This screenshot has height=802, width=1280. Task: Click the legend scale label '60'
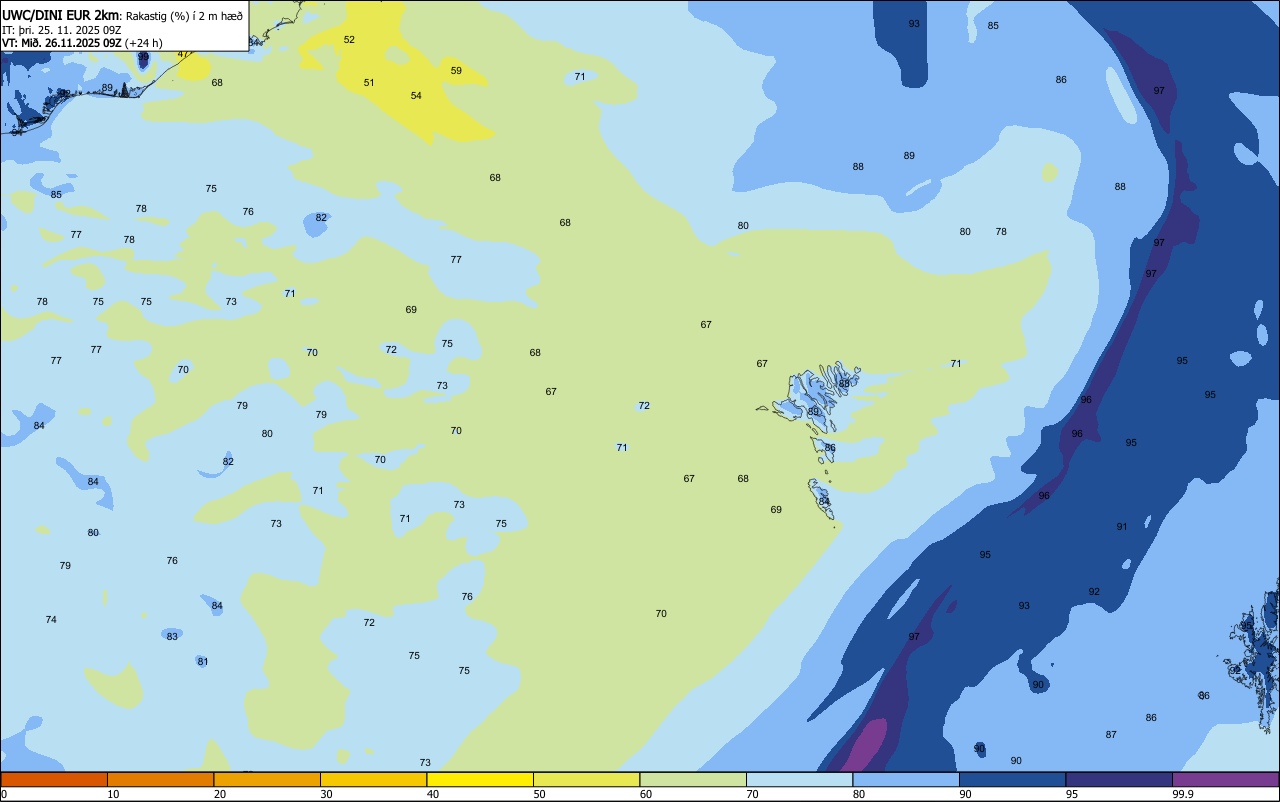pyautogui.click(x=646, y=794)
